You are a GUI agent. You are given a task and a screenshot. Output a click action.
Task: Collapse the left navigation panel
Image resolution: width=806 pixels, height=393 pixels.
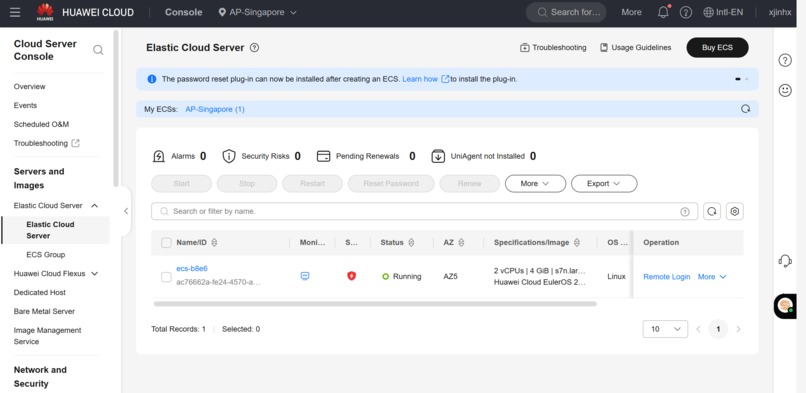pos(126,211)
